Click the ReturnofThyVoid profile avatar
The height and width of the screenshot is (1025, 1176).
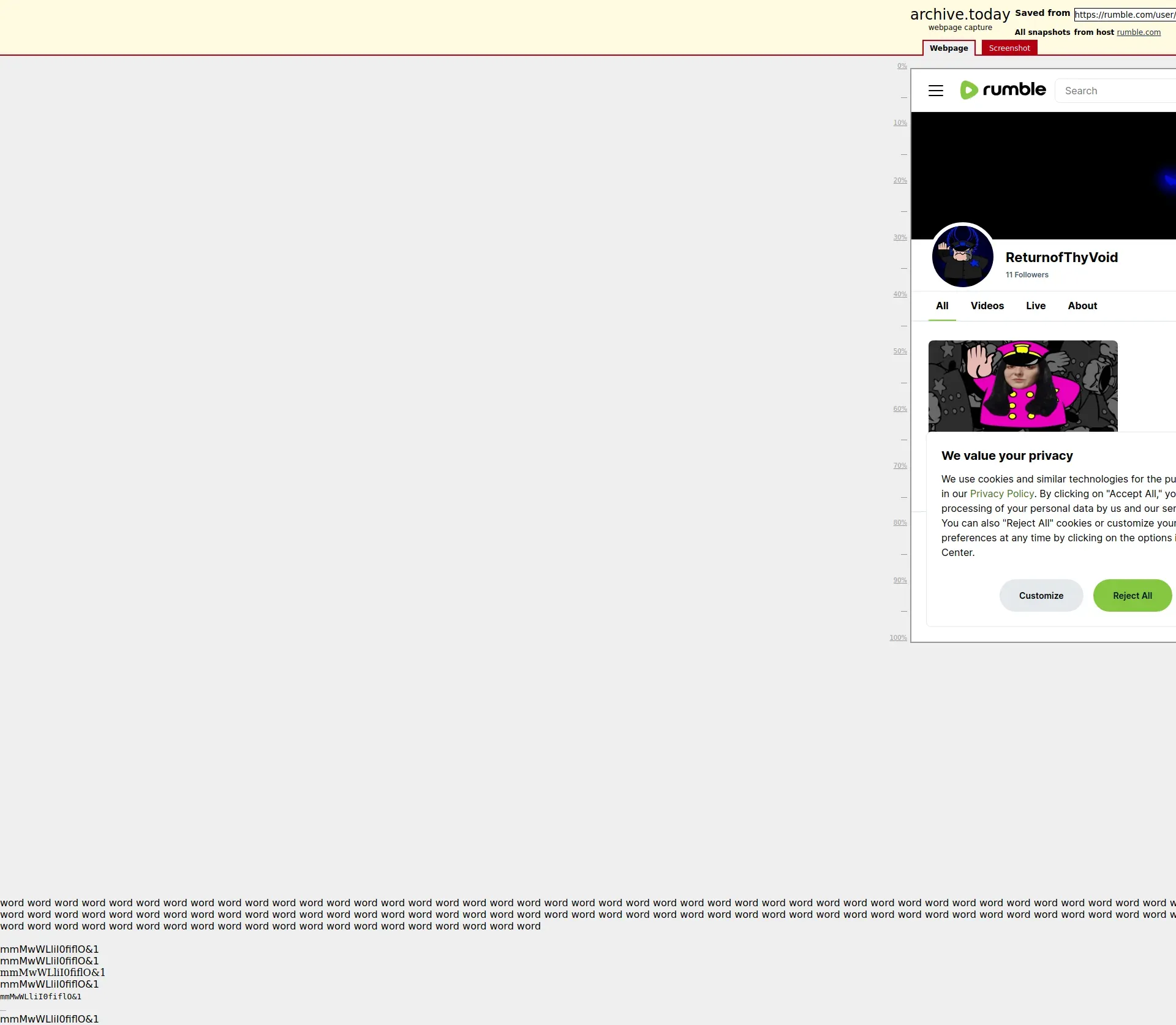point(962,257)
